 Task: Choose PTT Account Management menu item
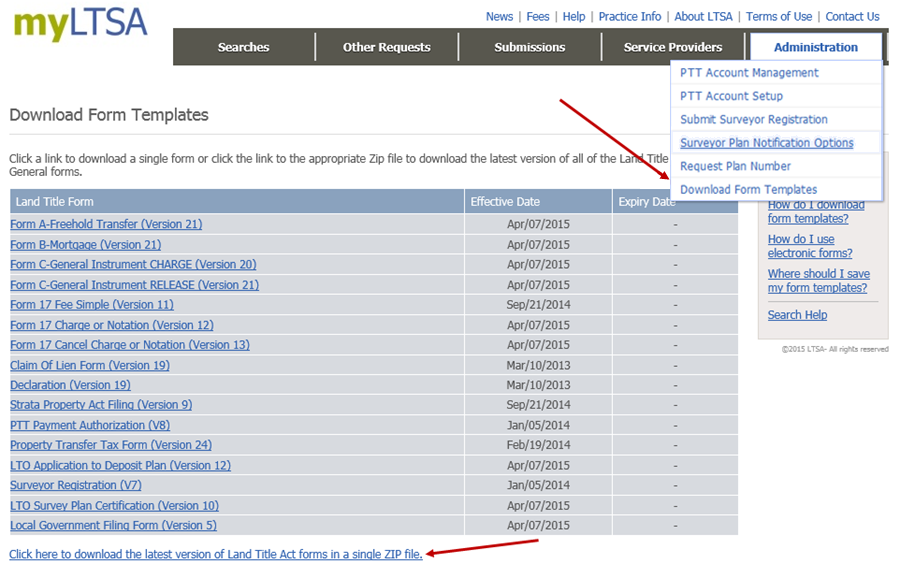[749, 73]
